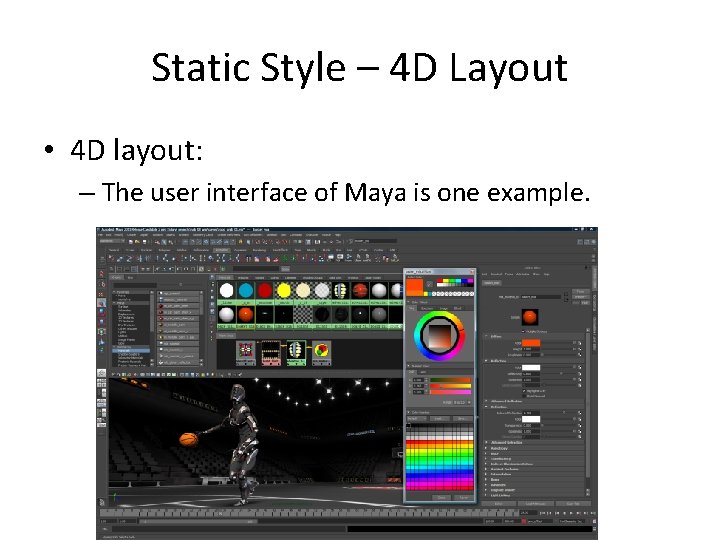Image resolution: width=720 pixels, height=540 pixels.
Task: Click the Focus button in Attribute Editor
Action: pyautogui.click(x=580, y=292)
